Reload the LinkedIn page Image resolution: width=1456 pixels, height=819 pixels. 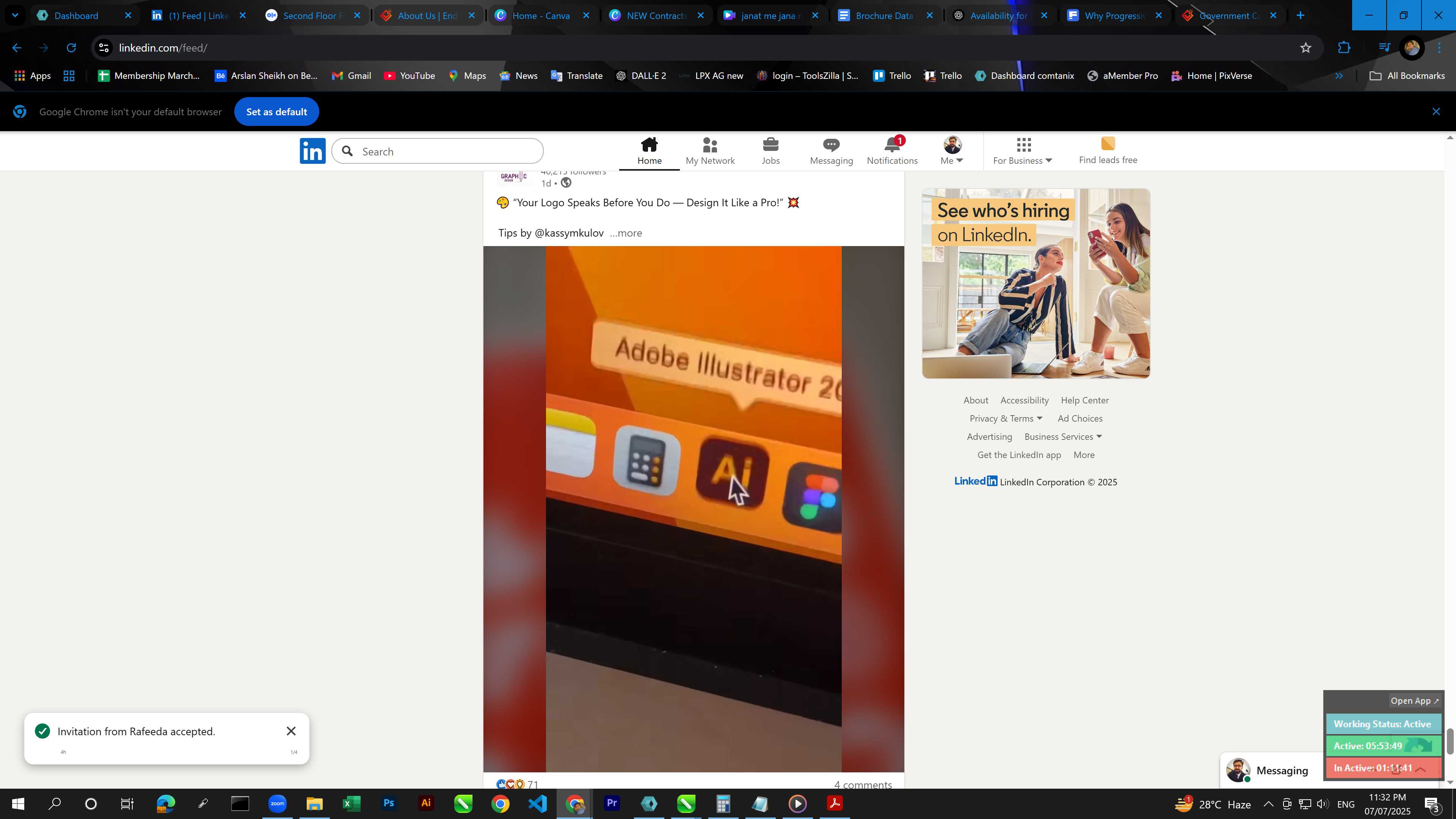(71, 48)
